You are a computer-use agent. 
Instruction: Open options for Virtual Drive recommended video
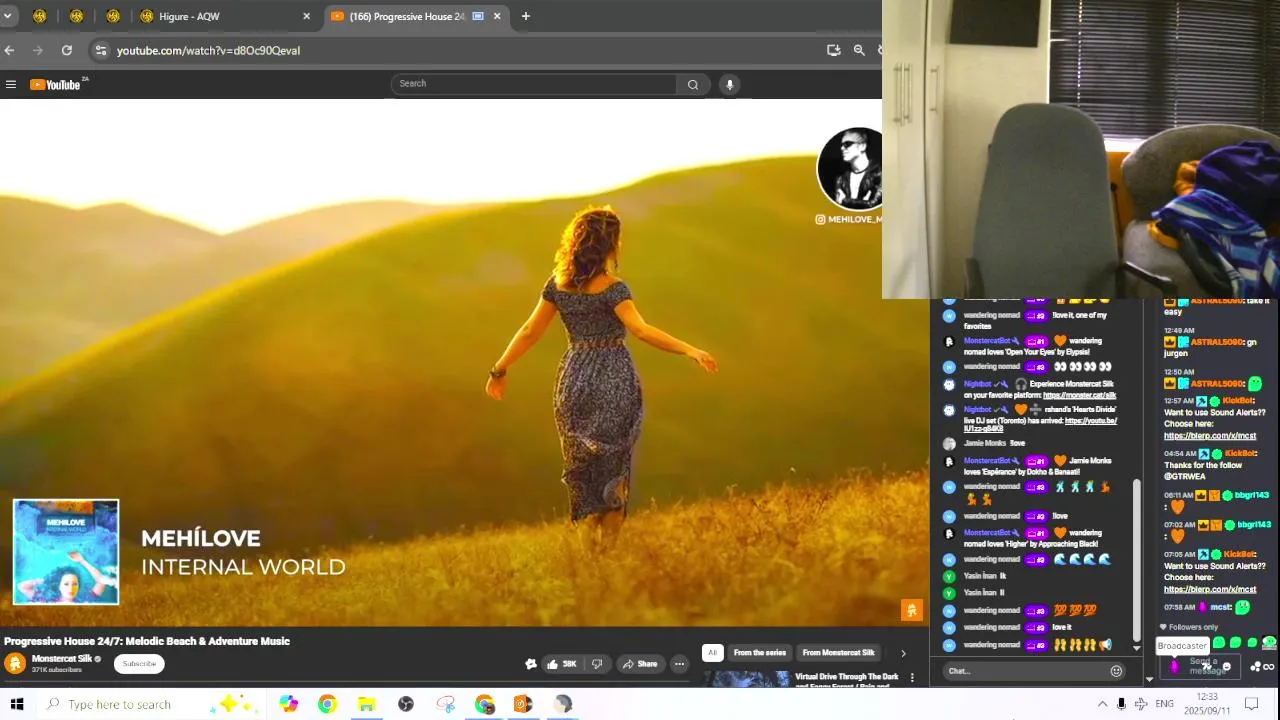[912, 678]
